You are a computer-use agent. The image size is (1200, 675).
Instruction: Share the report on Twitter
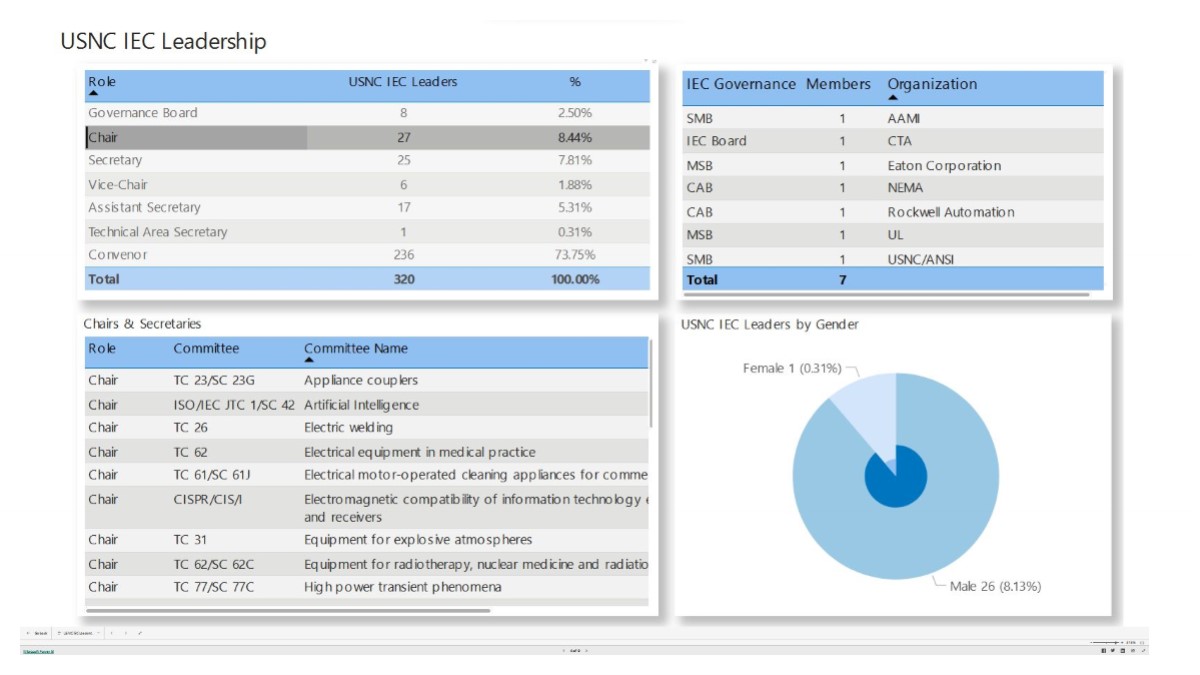coord(1113,651)
